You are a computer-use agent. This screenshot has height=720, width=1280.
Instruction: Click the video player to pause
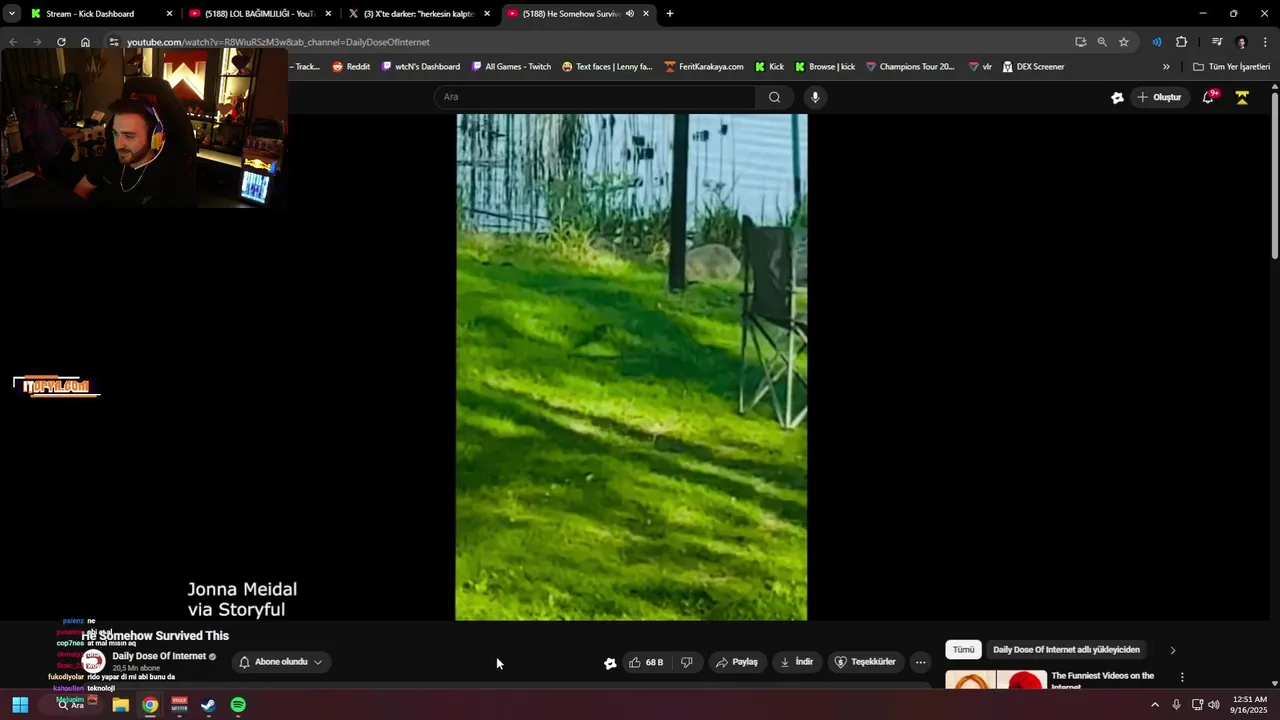[631, 367]
